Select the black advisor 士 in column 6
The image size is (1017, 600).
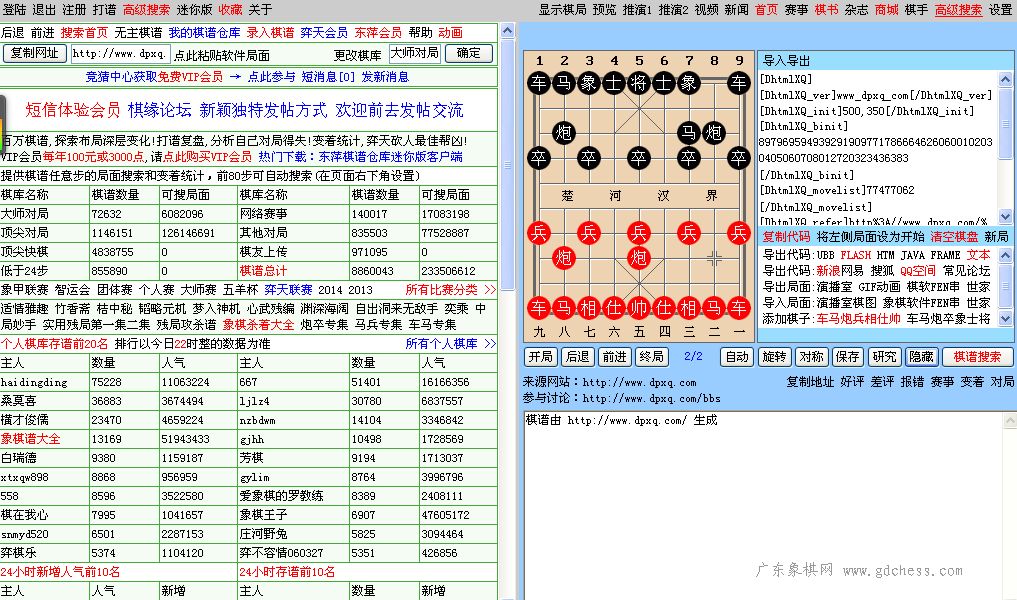coord(664,82)
